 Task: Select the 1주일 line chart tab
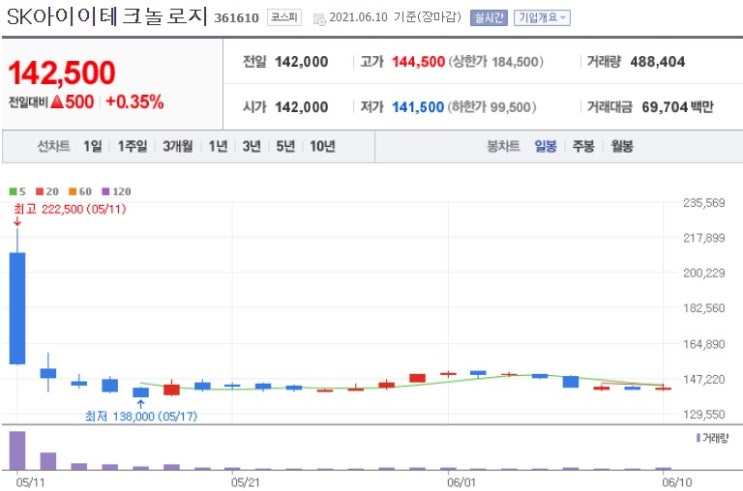(x=132, y=146)
